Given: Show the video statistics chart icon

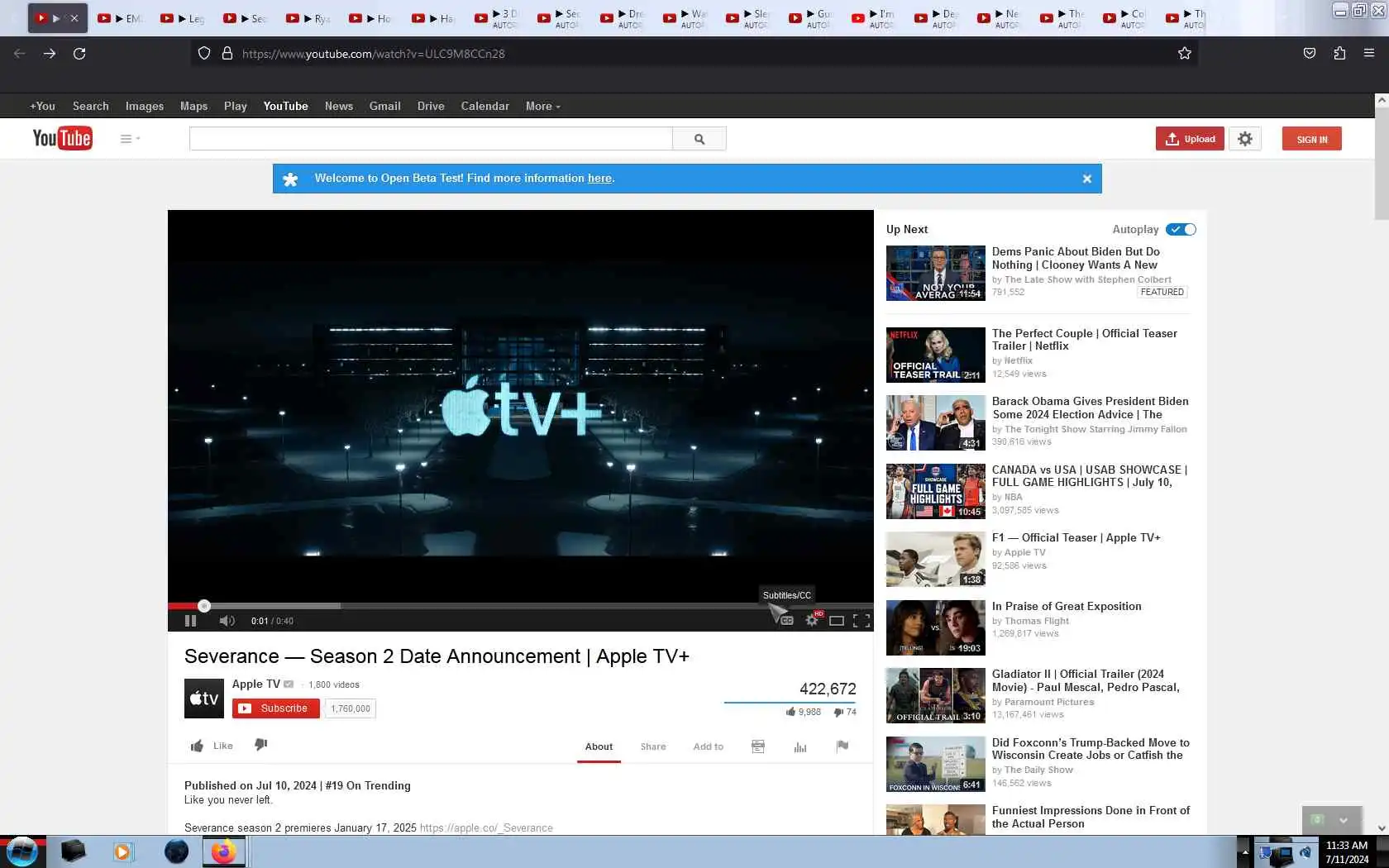Looking at the screenshot, I should (800, 746).
